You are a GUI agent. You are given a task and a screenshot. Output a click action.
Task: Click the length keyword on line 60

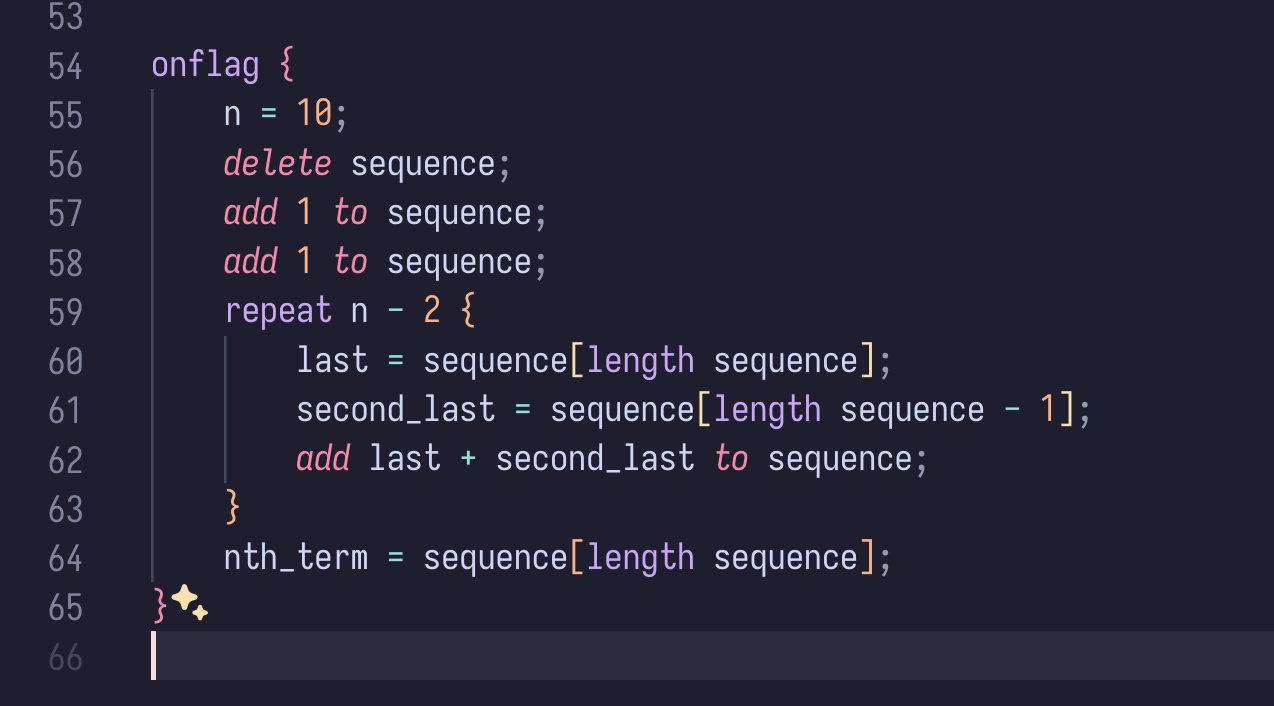pos(640,360)
